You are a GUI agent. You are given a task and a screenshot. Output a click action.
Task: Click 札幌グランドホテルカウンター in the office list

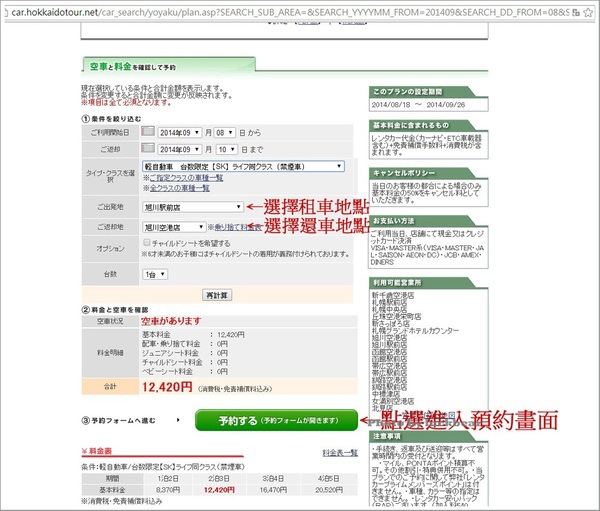tap(415, 330)
